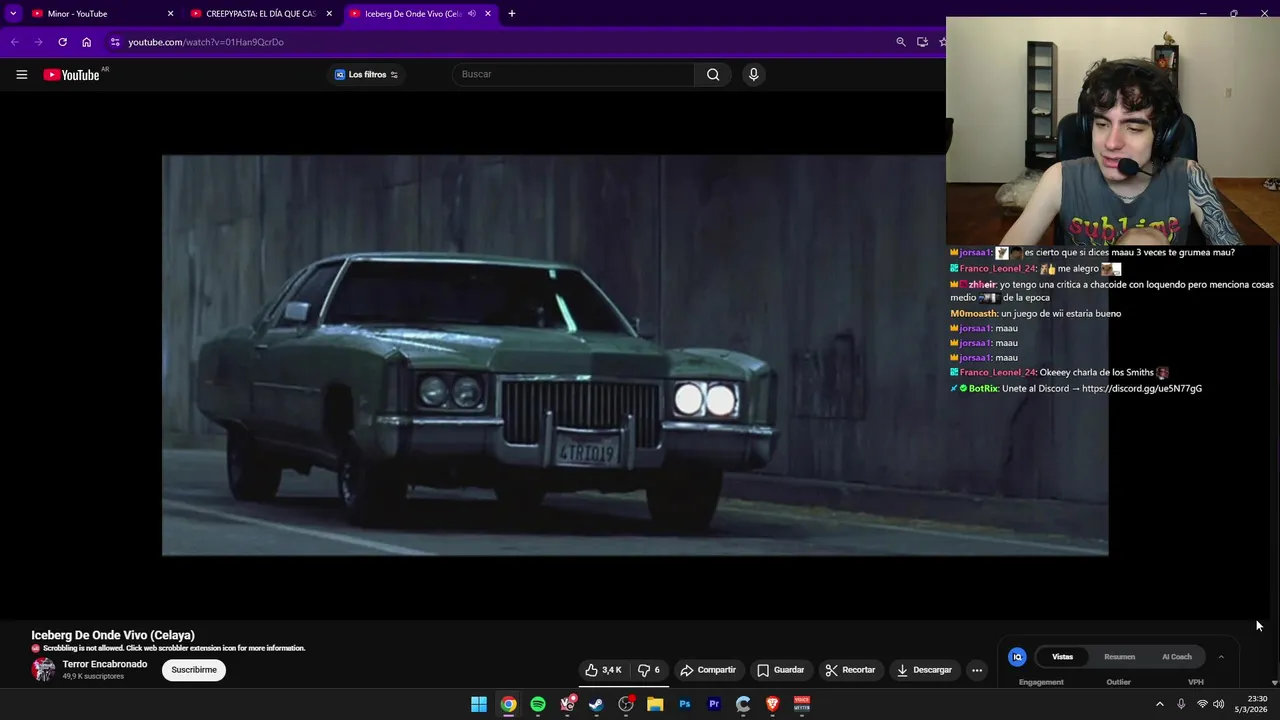1280x720 pixels.
Task: Open the Terror Encabronado channel name
Action: tap(105, 664)
